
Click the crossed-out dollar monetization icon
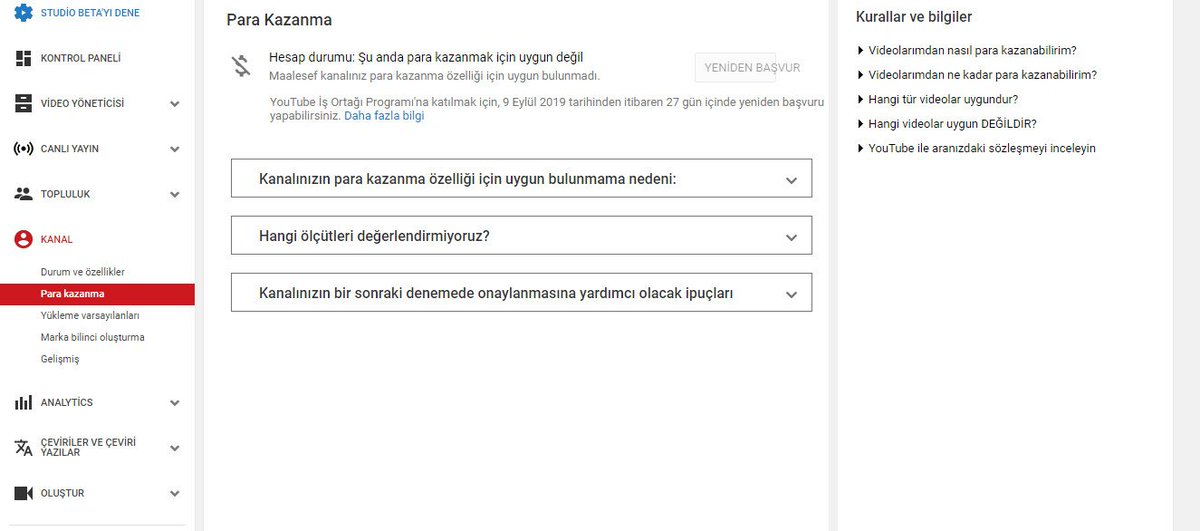pyautogui.click(x=240, y=66)
